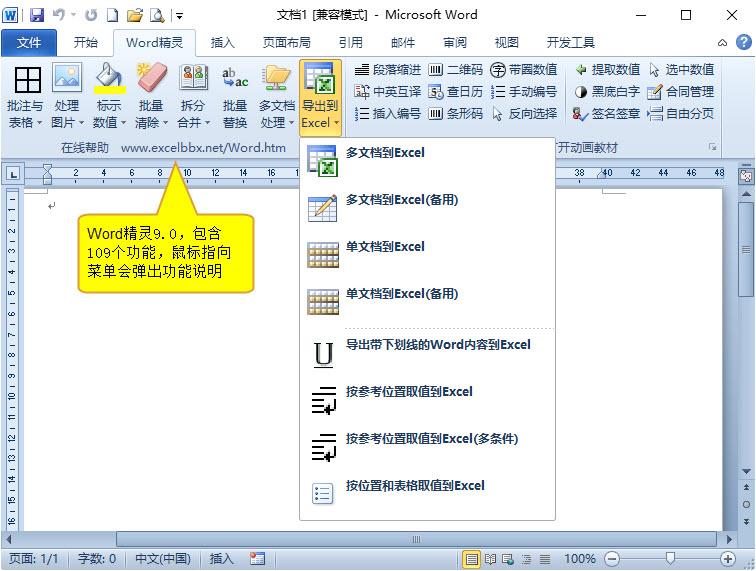Click the 带圈数值 tool
This screenshot has width=756, height=571.
(x=524, y=70)
